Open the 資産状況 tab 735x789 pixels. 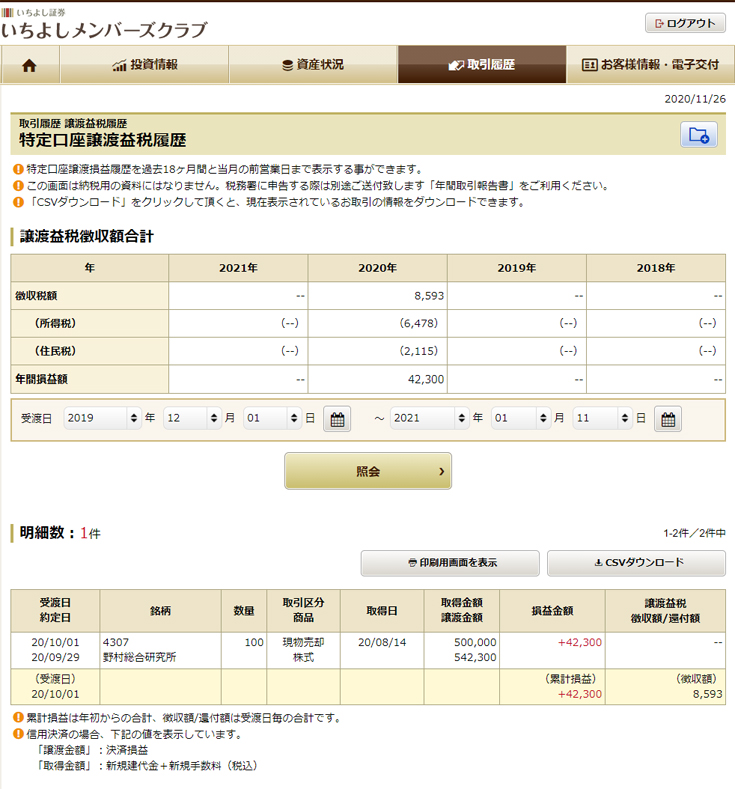pos(313,65)
